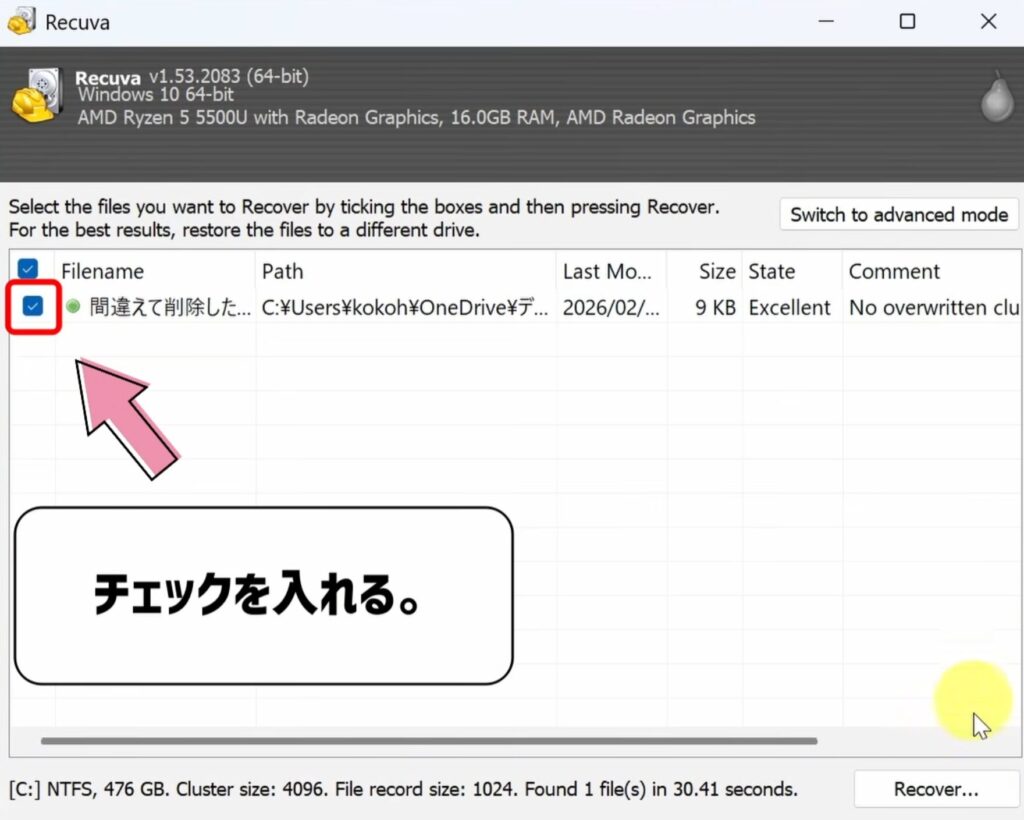Screen dimensions: 1024x820
Task: Sort results by the Comment column header
Action: (893, 271)
